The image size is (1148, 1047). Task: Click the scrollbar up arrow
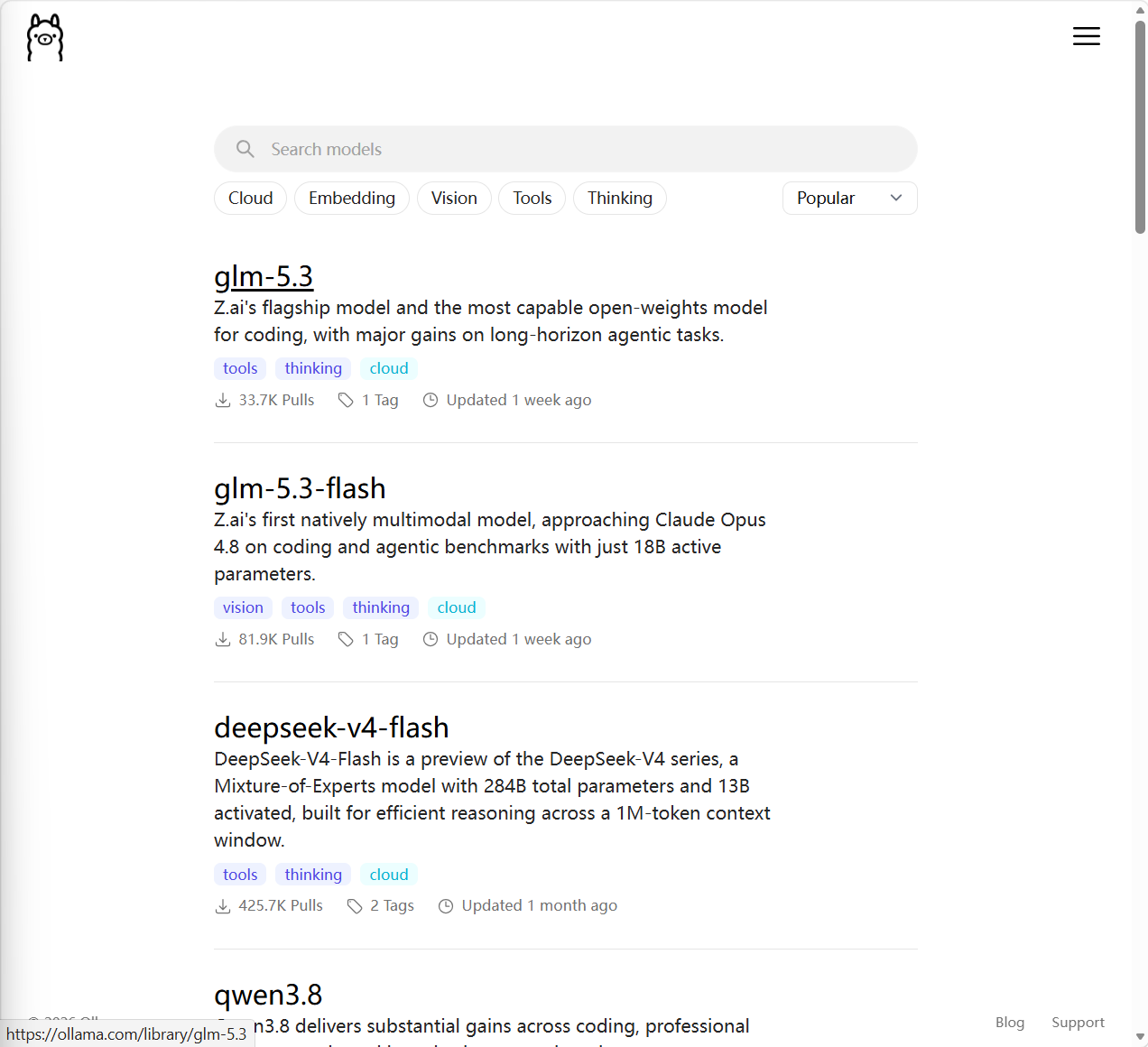tap(1140, 9)
